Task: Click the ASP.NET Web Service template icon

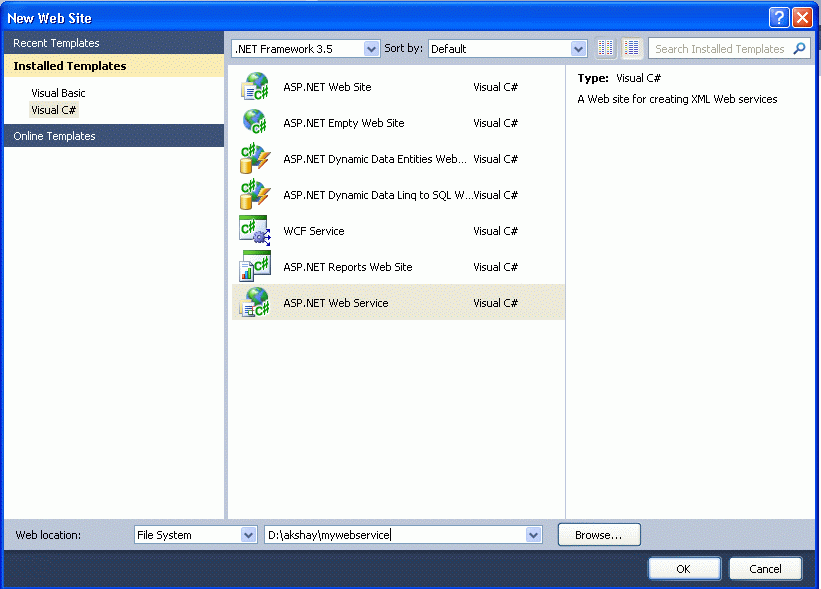Action: tap(255, 303)
